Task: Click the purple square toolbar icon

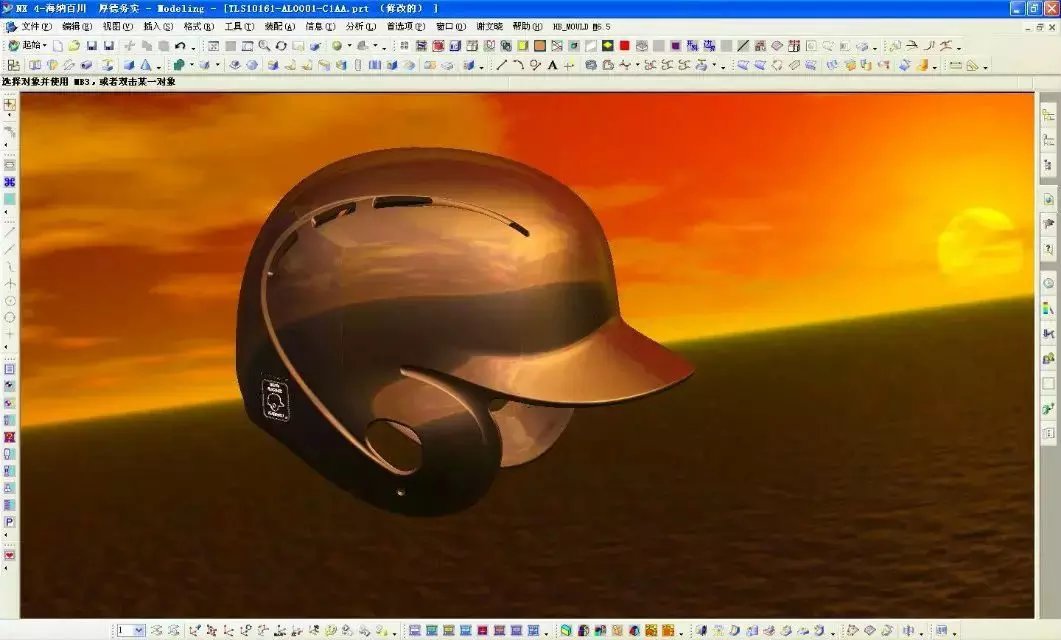Action: (676, 46)
